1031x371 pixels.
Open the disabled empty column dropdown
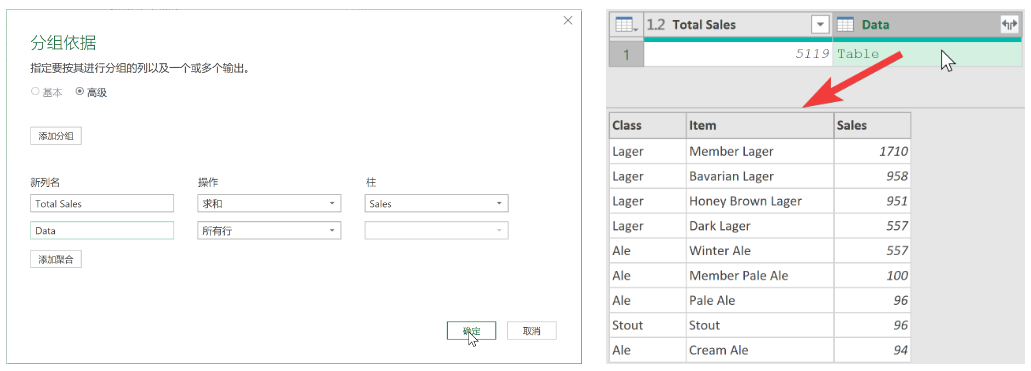(x=437, y=231)
